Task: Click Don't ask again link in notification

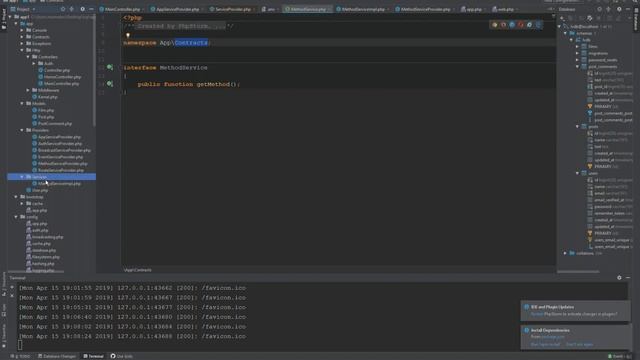Action: coord(579,344)
